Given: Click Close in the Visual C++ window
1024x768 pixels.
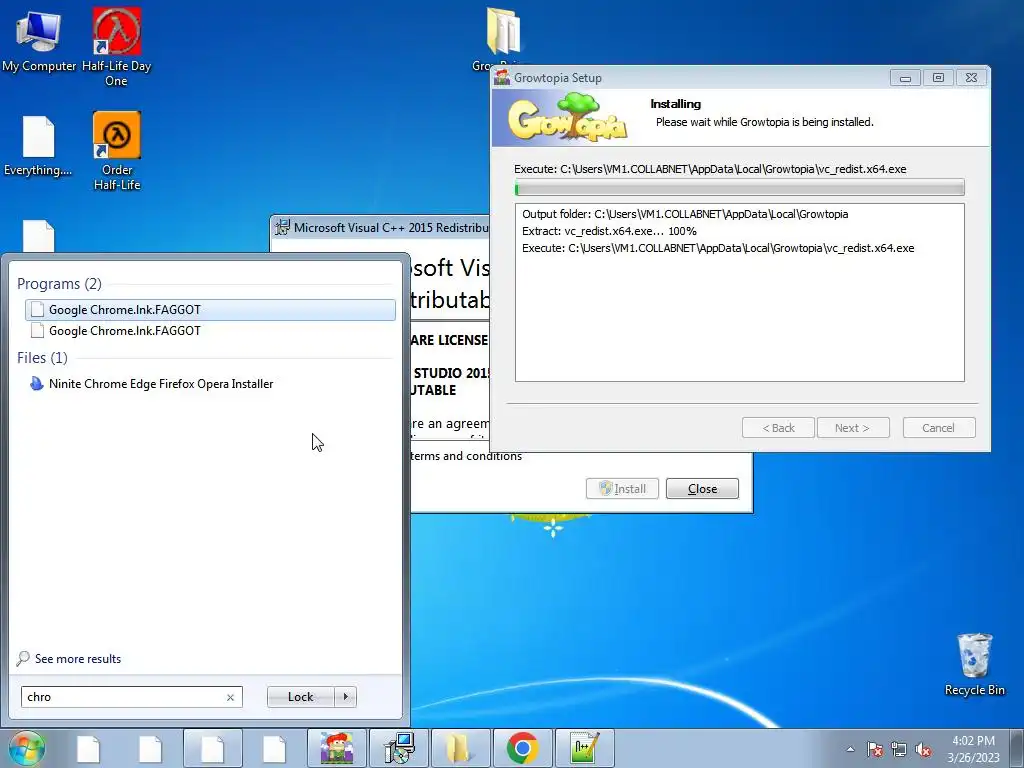Looking at the screenshot, I should 702,488.
